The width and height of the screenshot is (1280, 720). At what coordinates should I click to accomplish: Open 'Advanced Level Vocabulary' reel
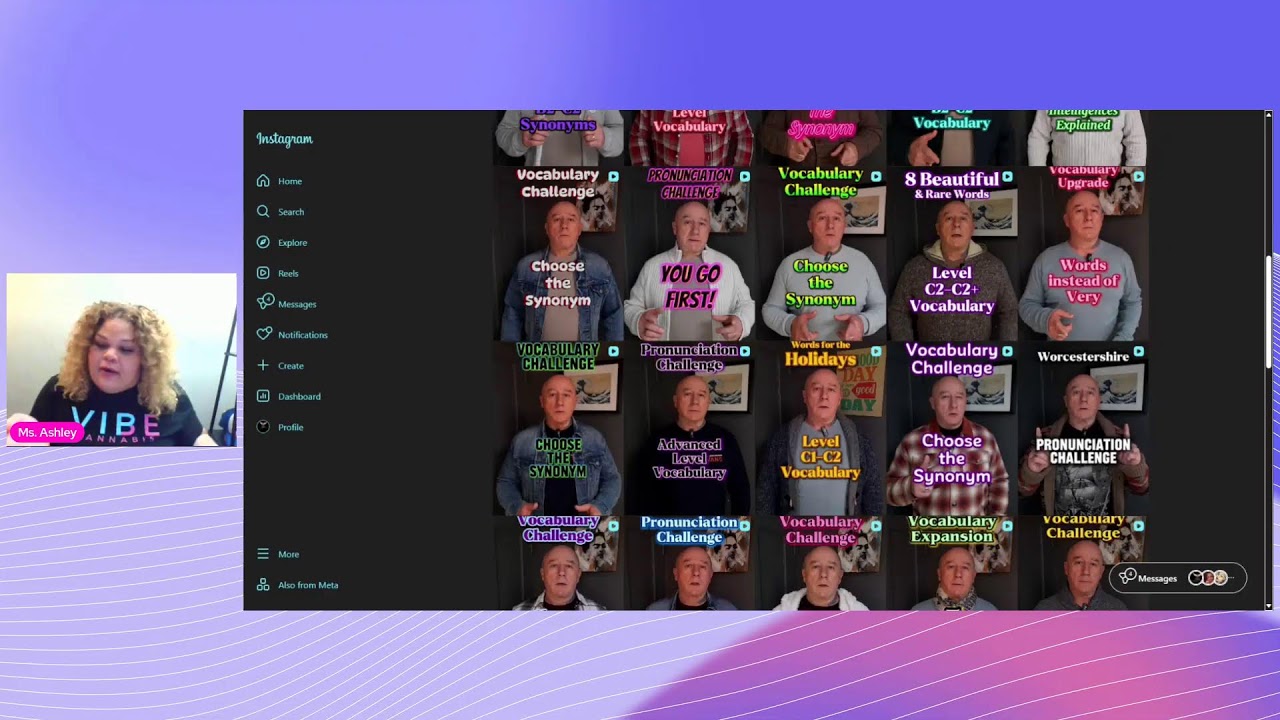[x=689, y=429]
